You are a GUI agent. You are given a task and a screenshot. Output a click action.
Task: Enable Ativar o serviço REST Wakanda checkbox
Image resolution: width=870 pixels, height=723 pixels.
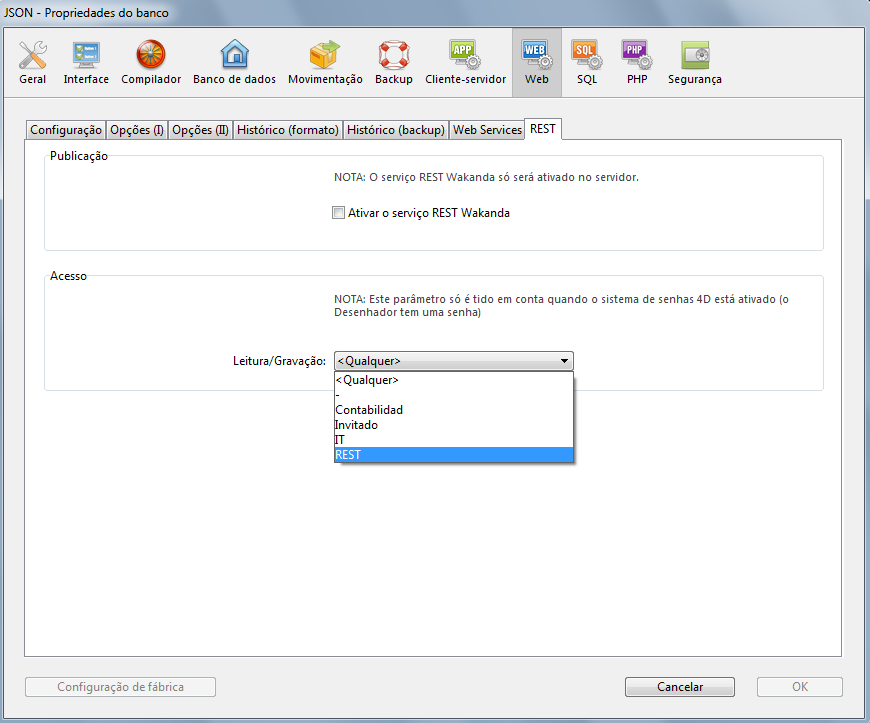pos(338,213)
